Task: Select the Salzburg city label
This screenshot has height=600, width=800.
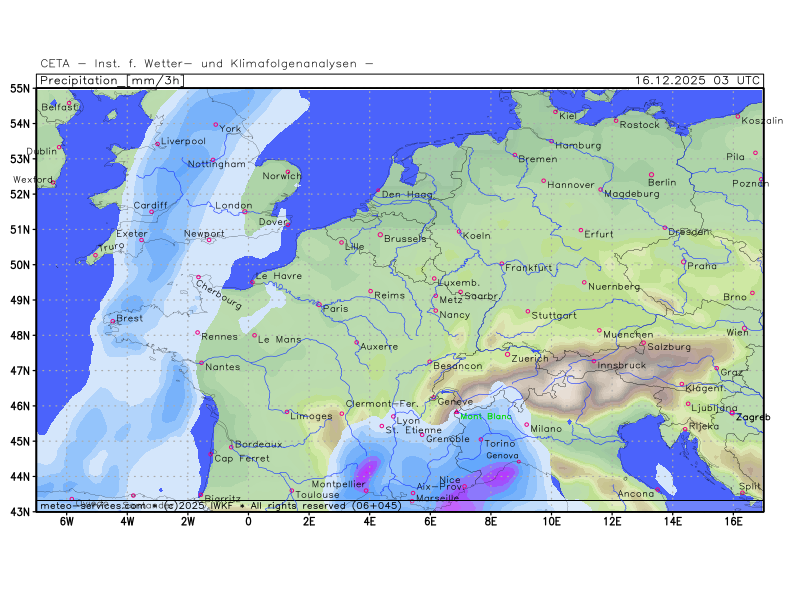Action: point(669,347)
